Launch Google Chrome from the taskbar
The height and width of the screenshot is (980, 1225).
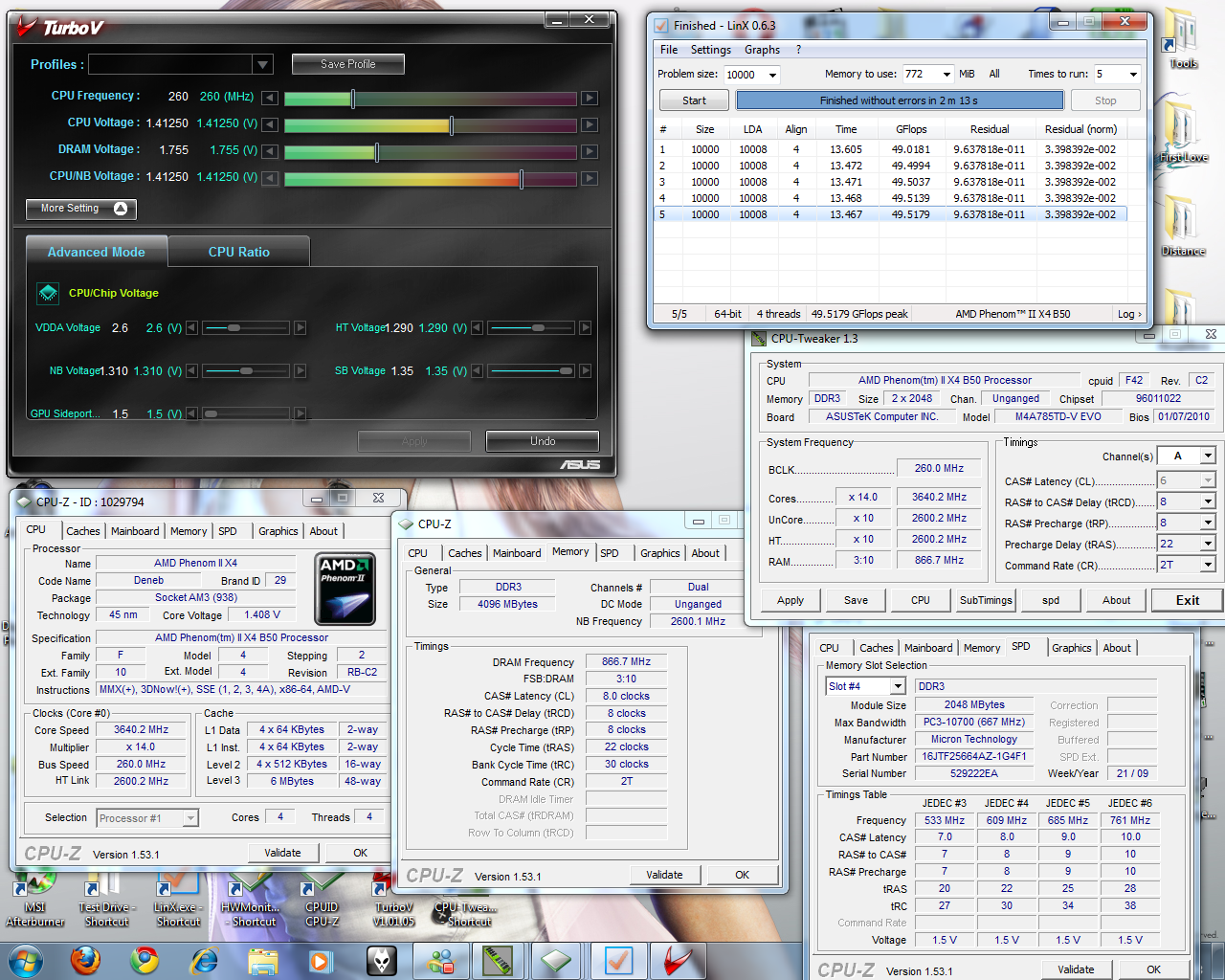click(145, 959)
